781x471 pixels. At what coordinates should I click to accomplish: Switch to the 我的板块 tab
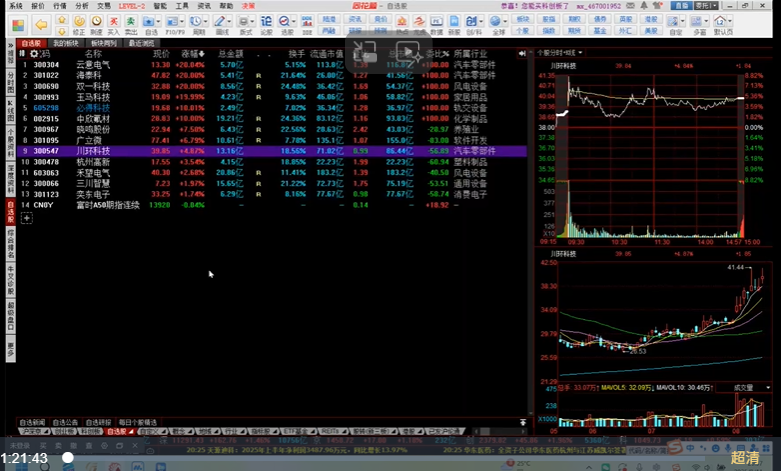pyautogui.click(x=64, y=44)
